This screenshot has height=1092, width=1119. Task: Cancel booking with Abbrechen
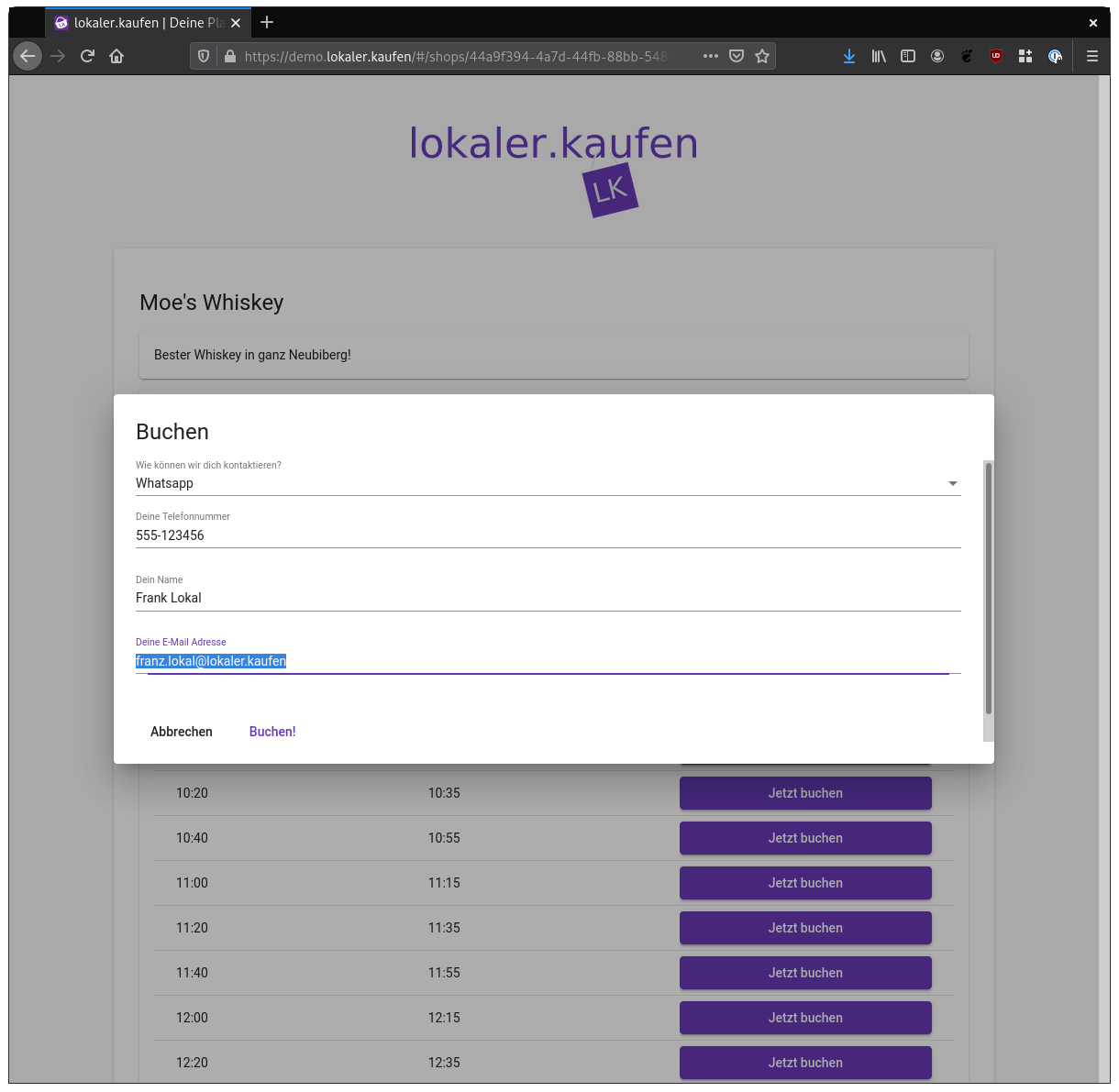pos(182,732)
